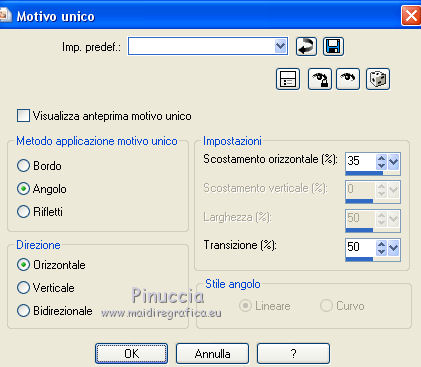The image size is (421, 367).
Task: Click the Annulla button
Action: point(212,353)
